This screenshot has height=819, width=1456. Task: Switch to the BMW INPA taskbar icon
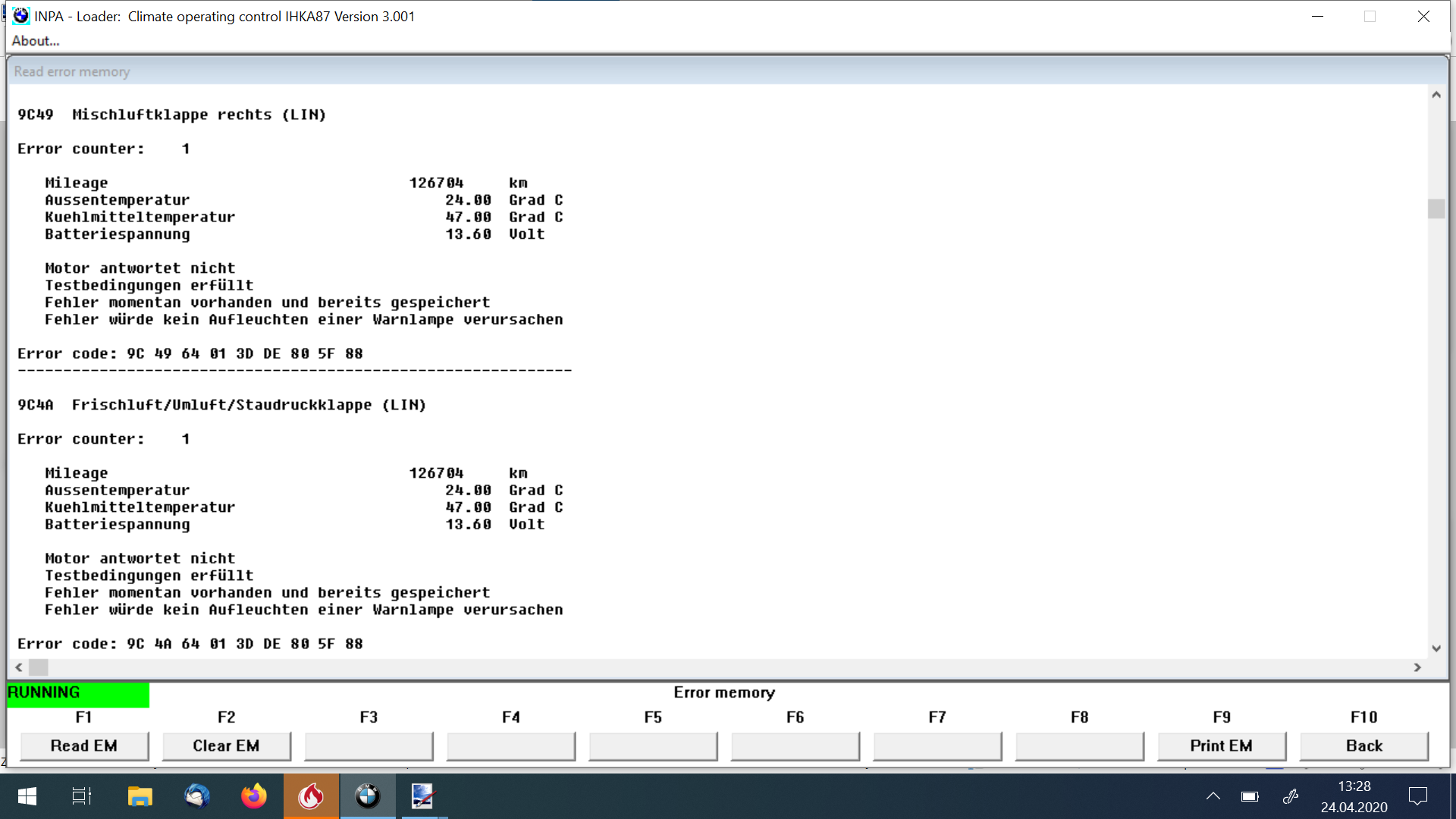368,796
